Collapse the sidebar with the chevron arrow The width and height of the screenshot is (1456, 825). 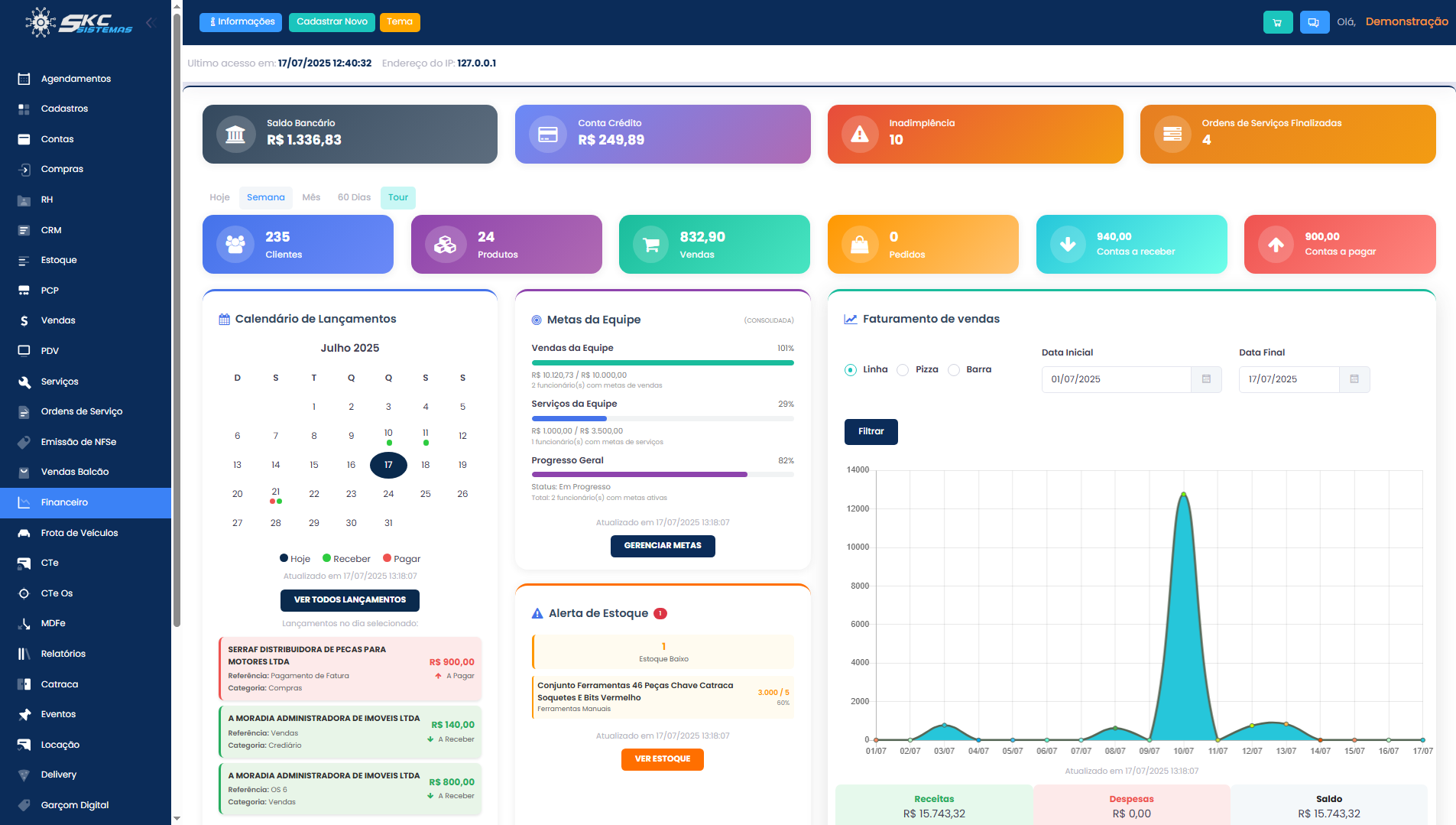click(151, 23)
